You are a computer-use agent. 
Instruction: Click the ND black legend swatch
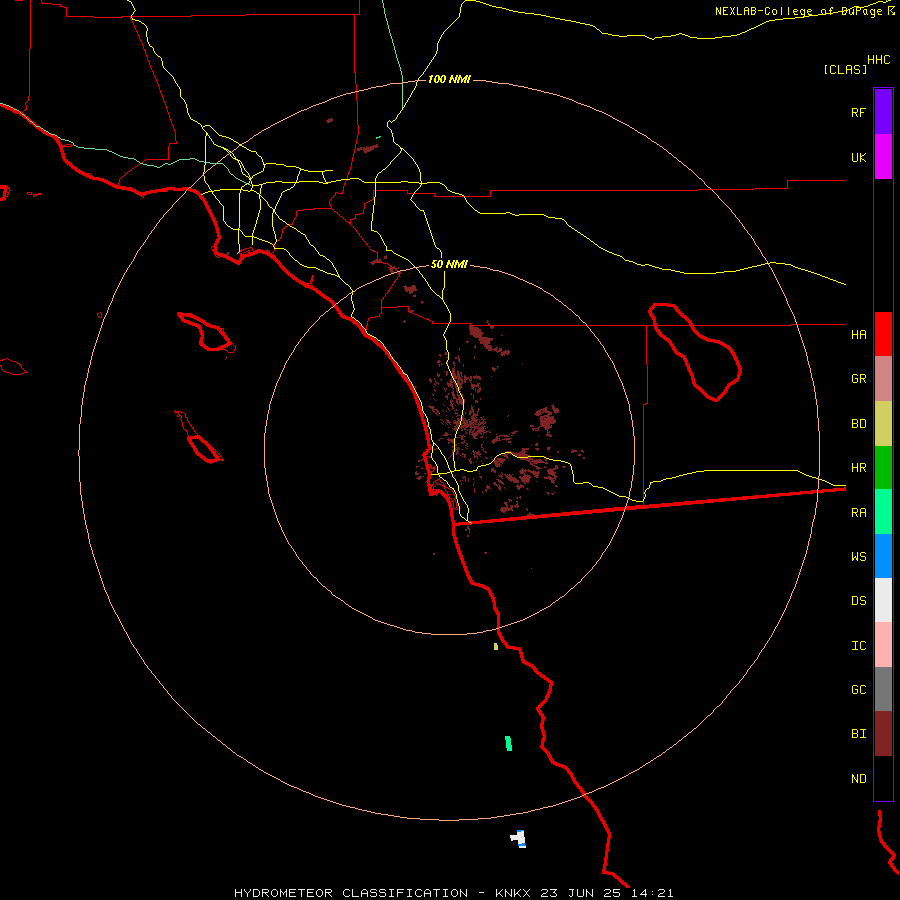883,778
